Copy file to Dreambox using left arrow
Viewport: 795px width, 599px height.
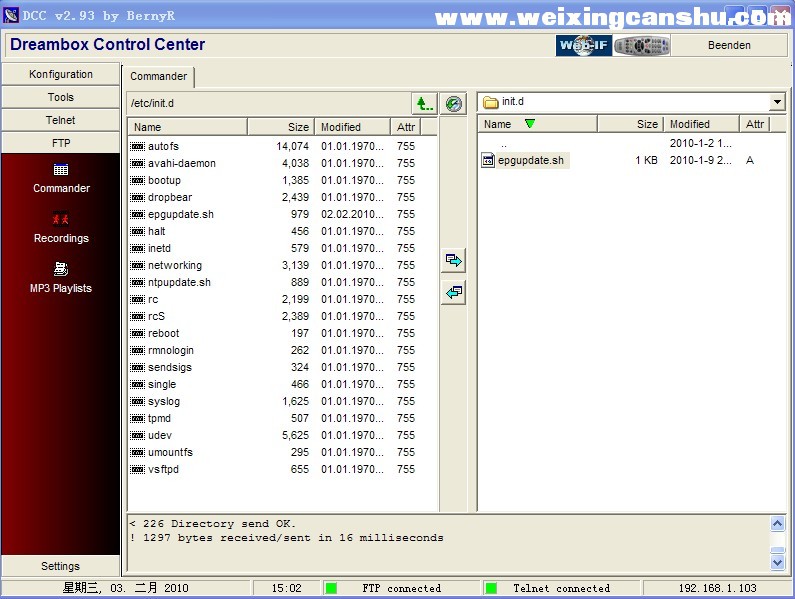453,292
